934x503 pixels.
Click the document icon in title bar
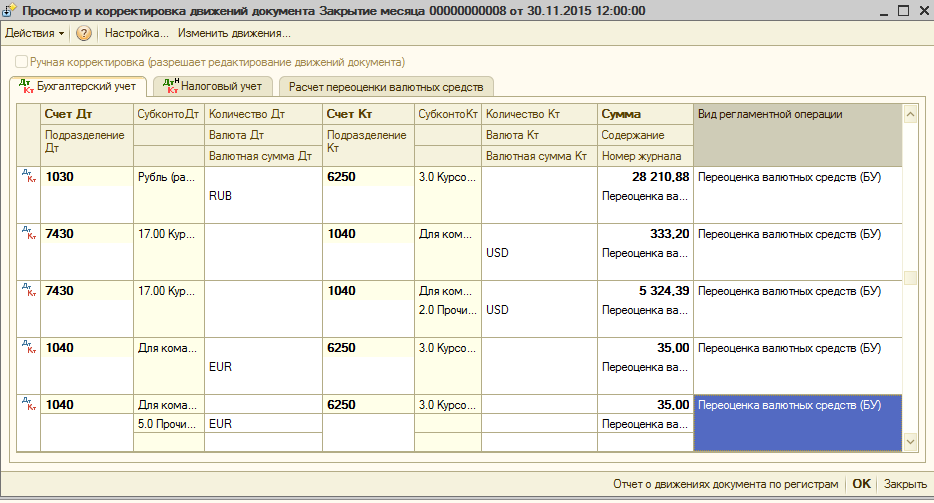point(9,11)
